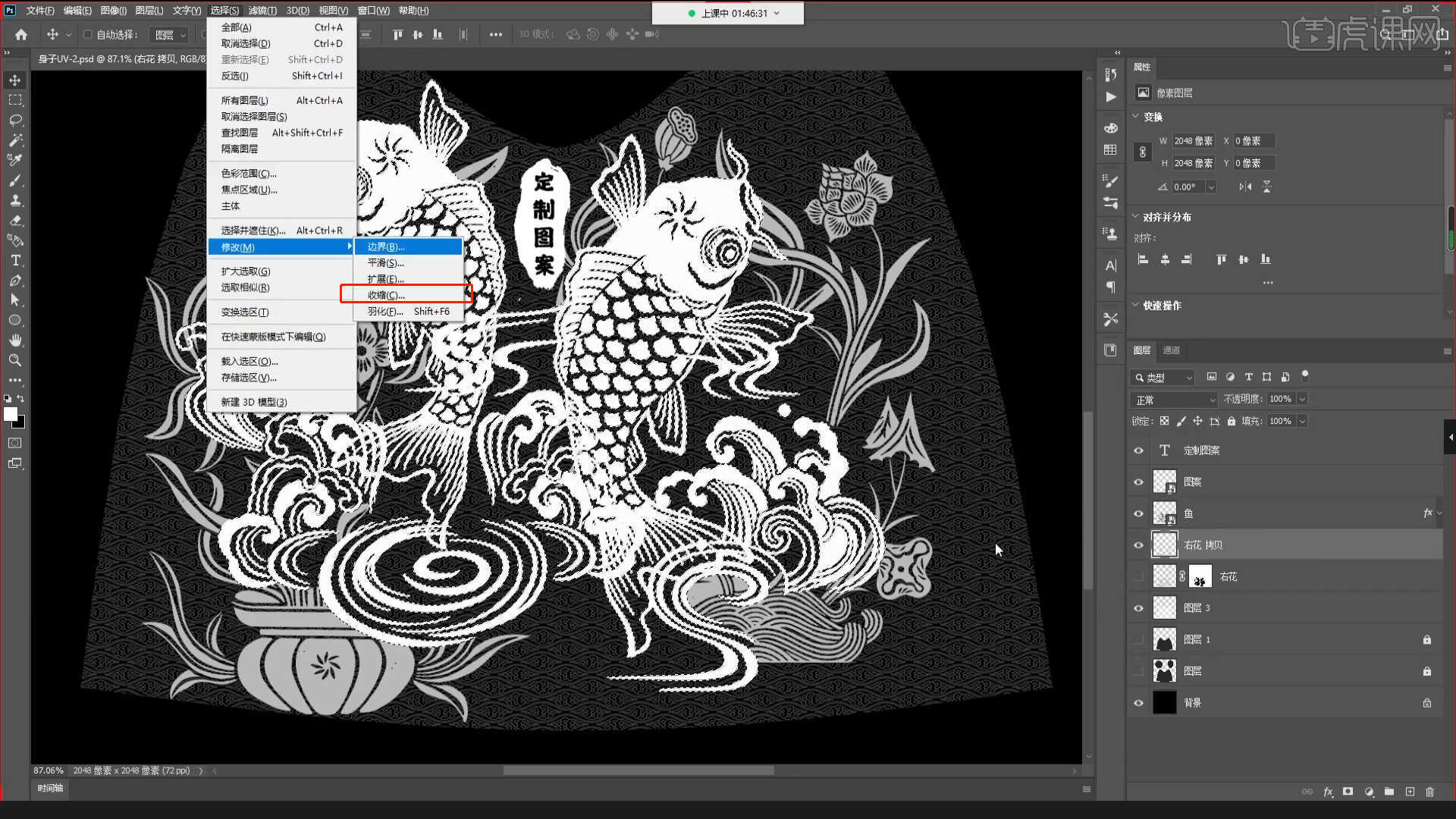This screenshot has width=1456, height=819.
Task: Choose 羽化(F)... in the submenu
Action: [409, 312]
